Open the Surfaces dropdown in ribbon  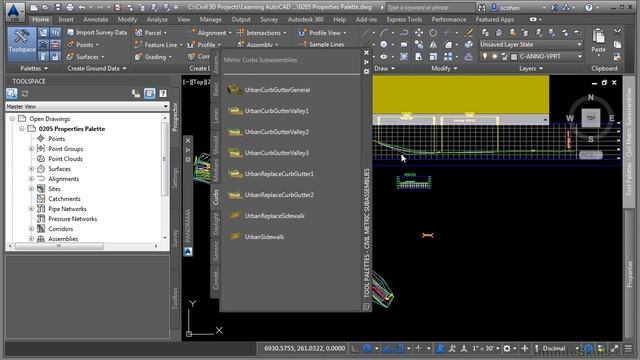coord(86,57)
